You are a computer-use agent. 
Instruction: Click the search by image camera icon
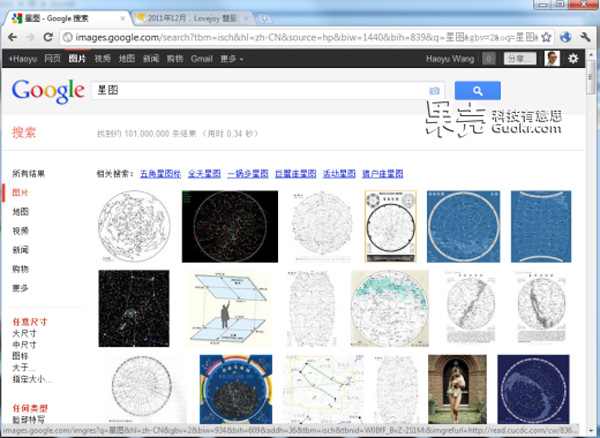(434, 91)
